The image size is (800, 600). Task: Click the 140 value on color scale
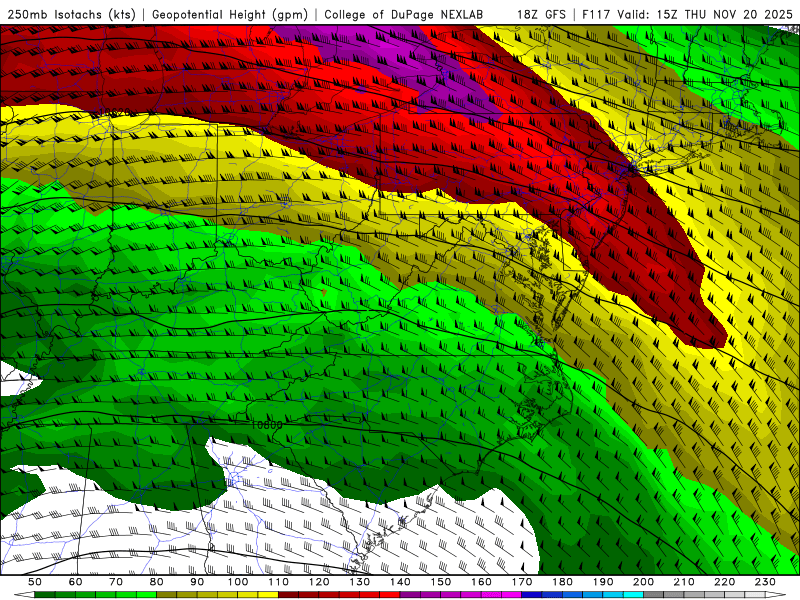400,582
